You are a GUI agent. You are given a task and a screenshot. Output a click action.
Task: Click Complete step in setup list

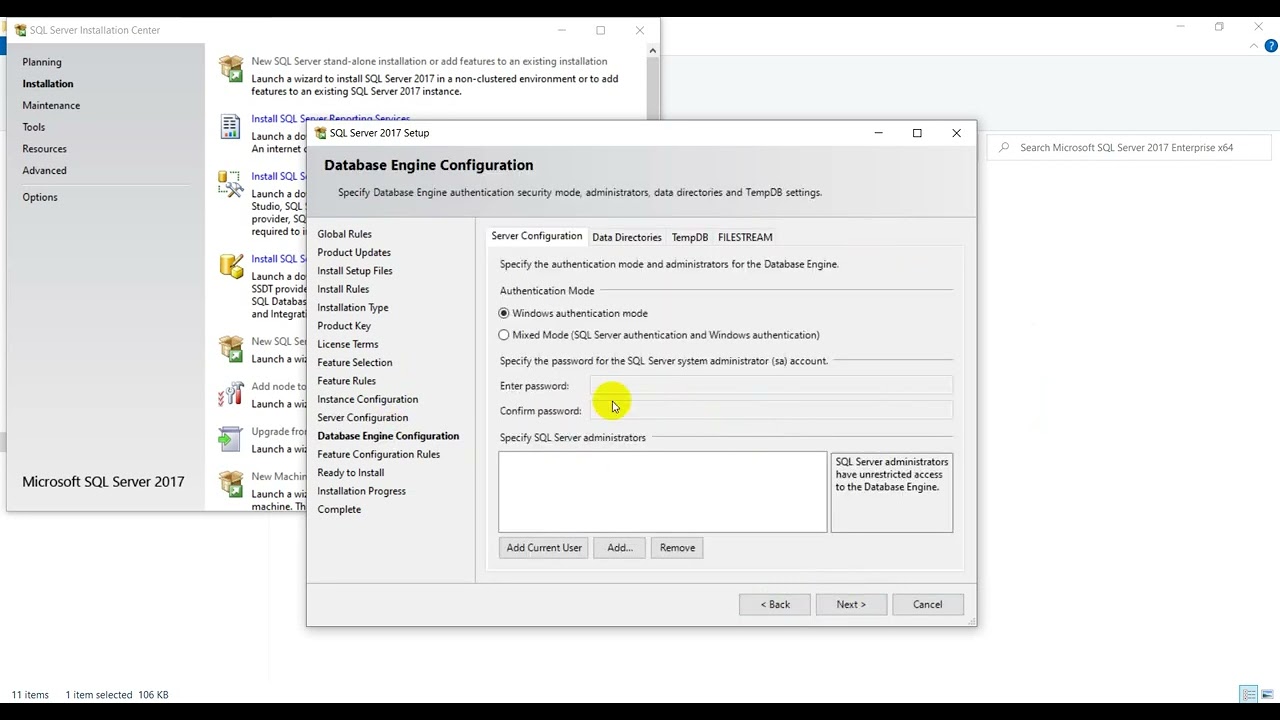point(339,509)
